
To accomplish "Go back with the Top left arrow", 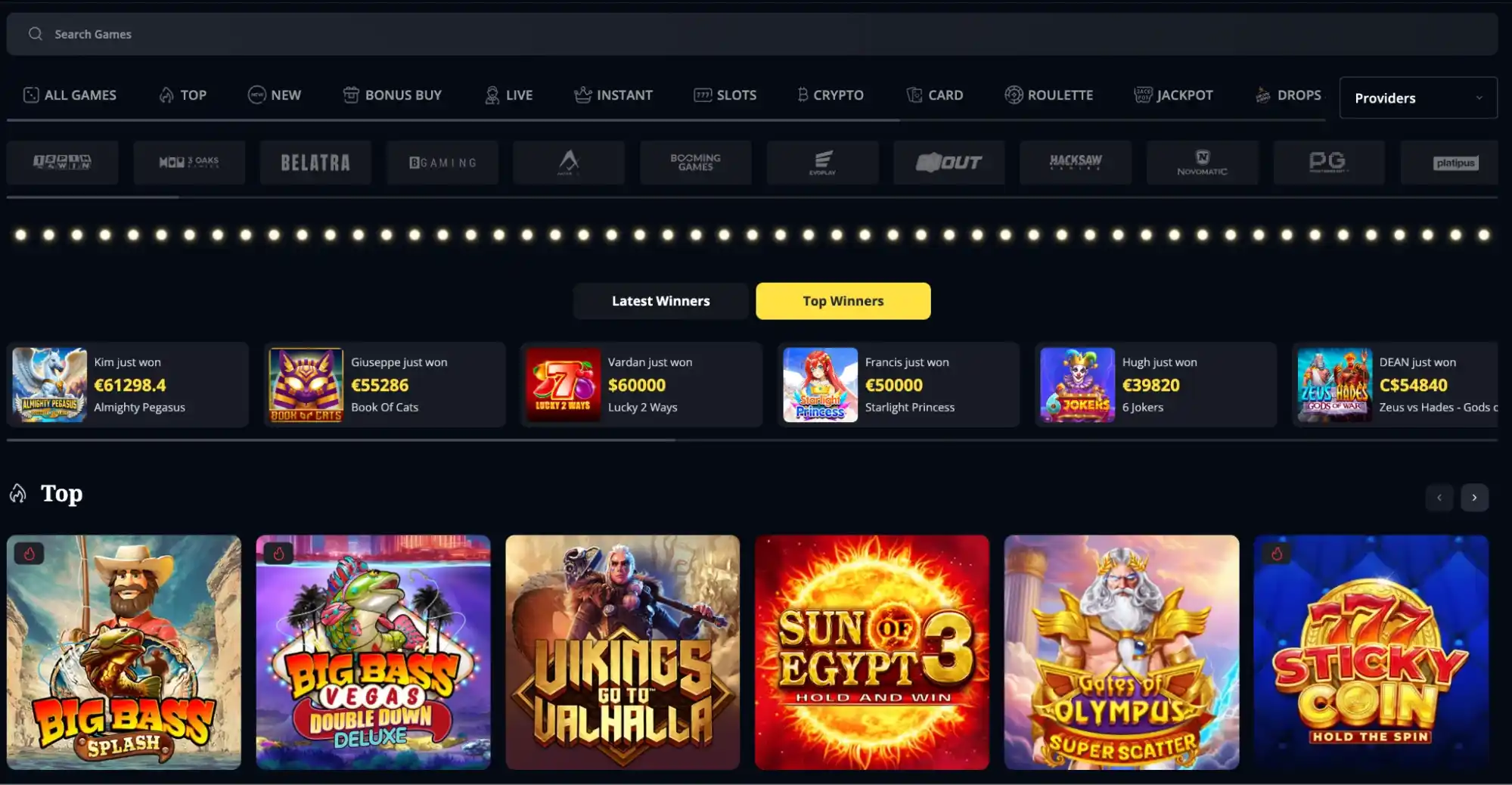I will [x=1439, y=498].
